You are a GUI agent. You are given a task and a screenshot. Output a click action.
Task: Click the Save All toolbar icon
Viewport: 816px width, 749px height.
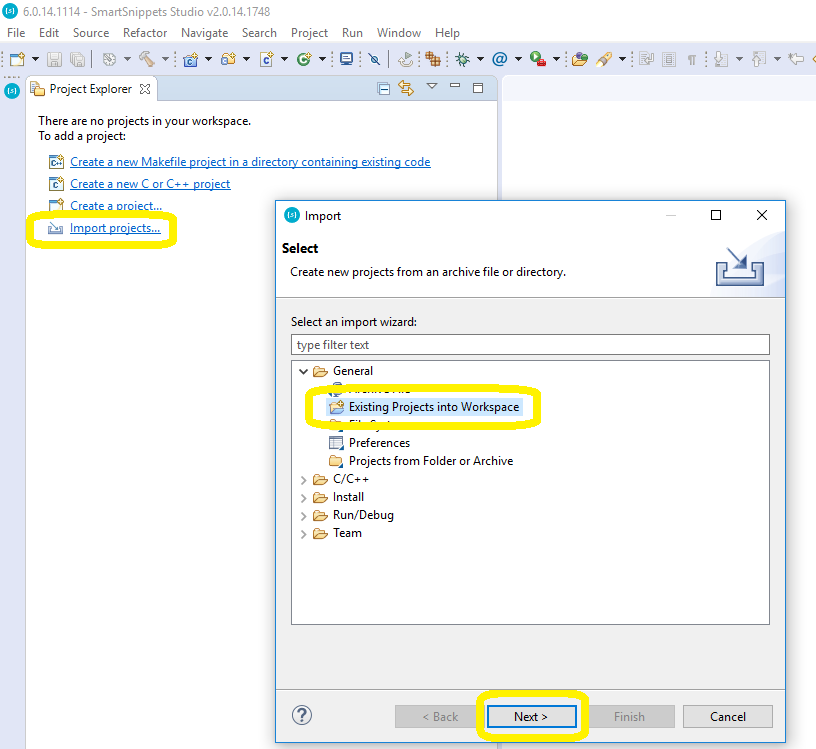point(78,59)
